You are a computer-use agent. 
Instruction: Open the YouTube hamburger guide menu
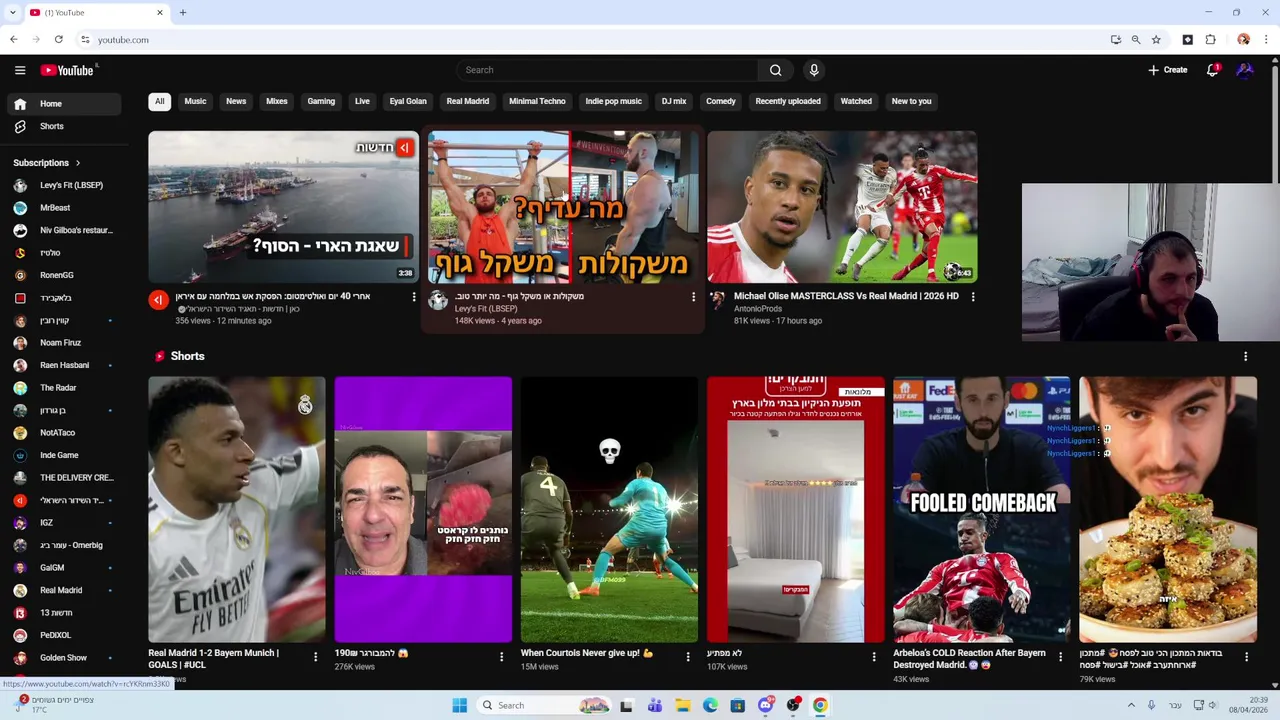[20, 70]
